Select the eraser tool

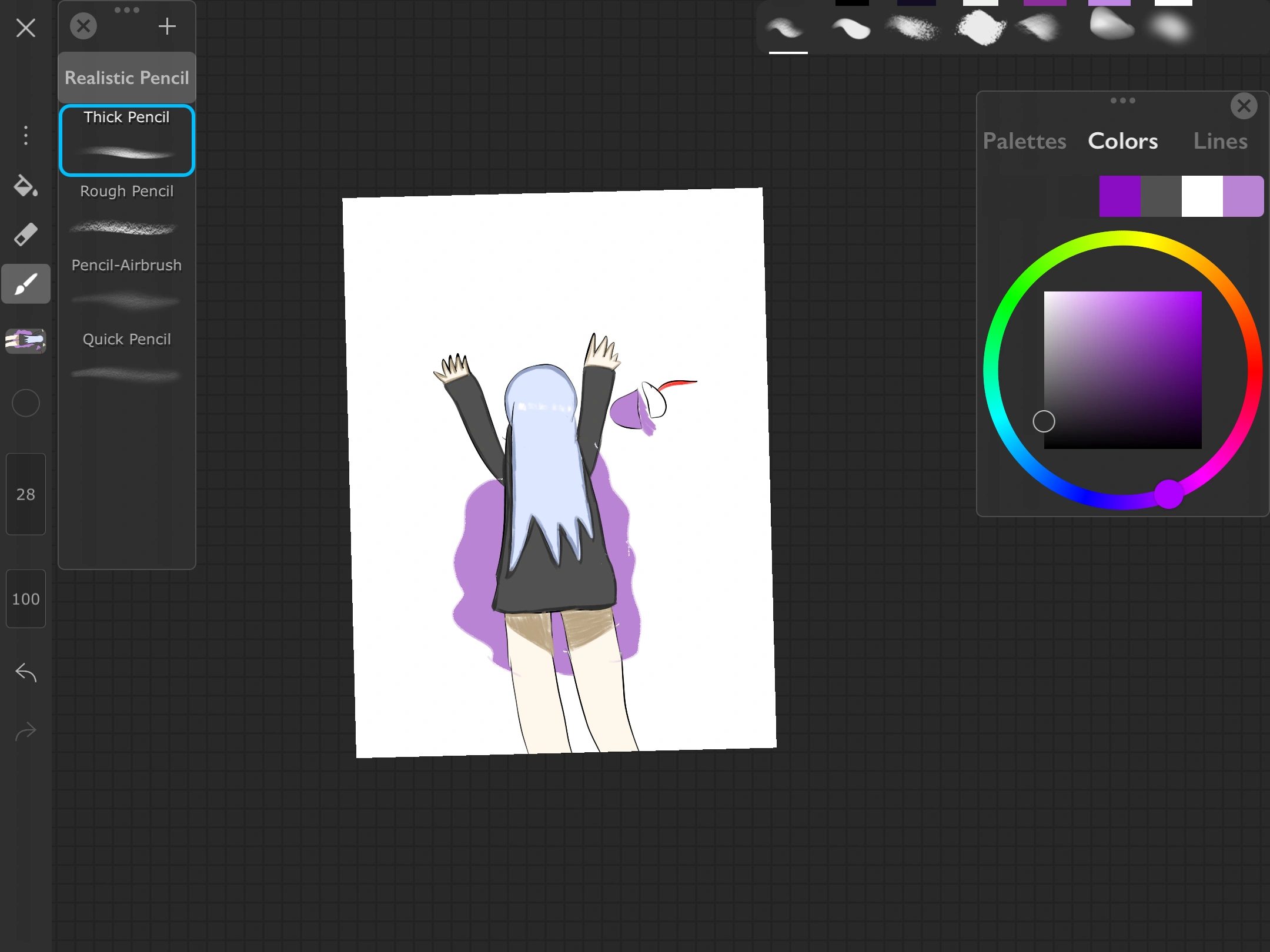click(25, 234)
